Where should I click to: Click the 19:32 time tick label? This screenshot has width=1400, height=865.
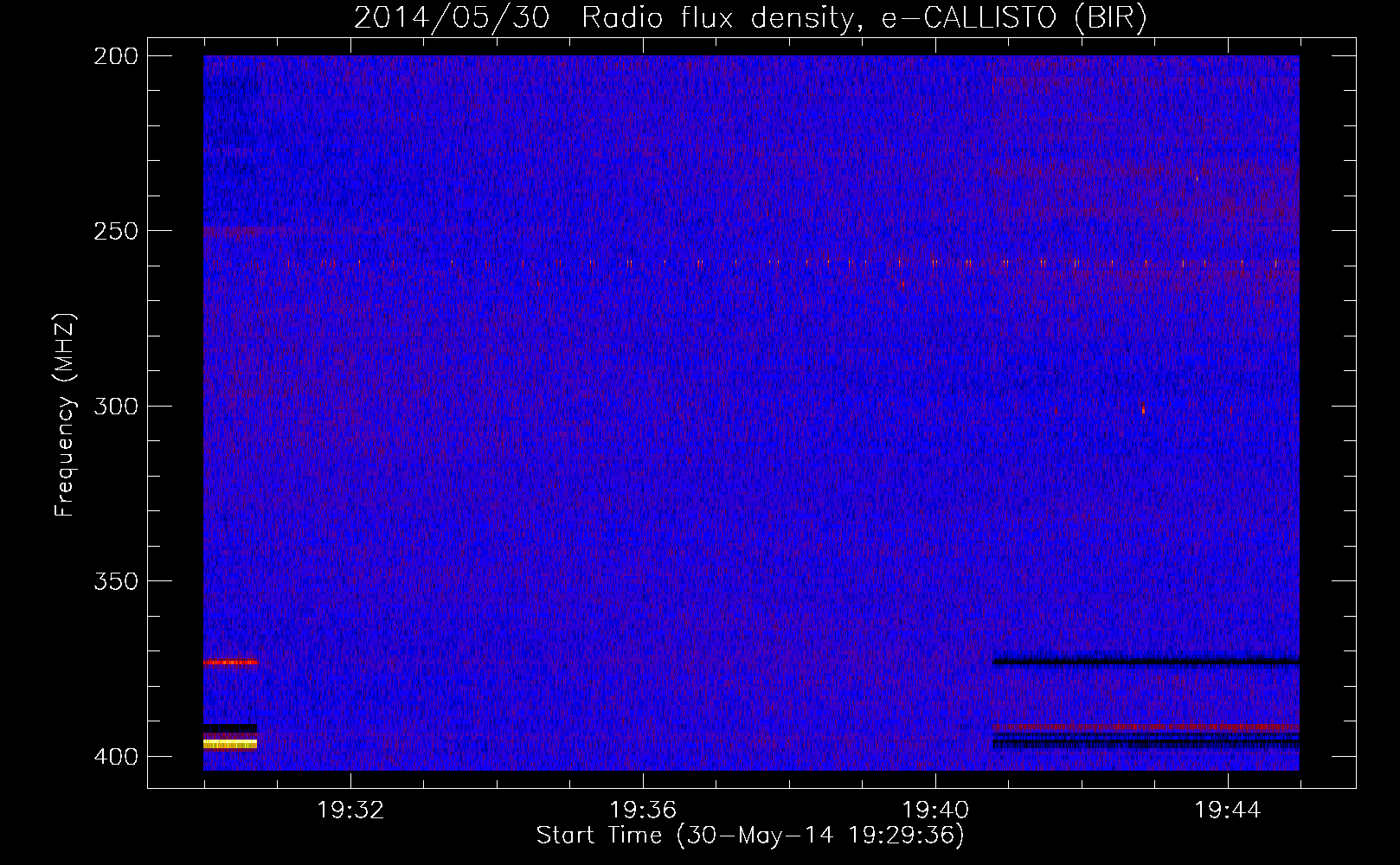(350, 811)
